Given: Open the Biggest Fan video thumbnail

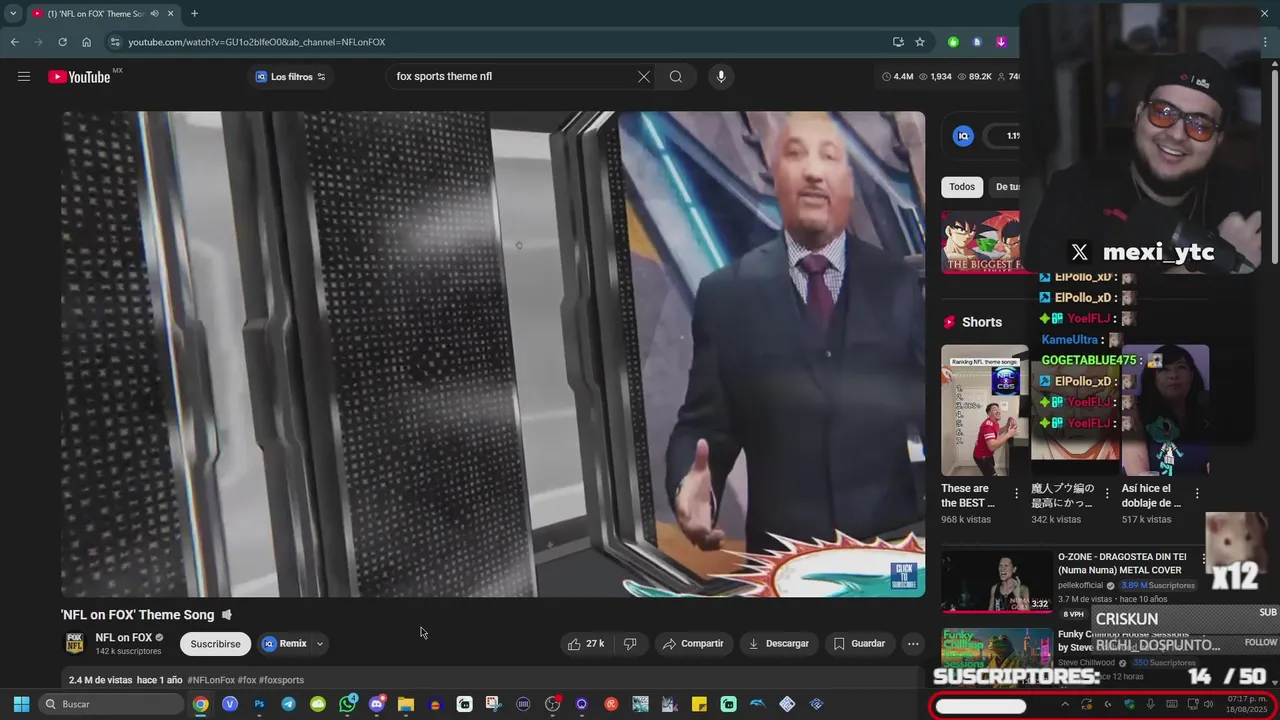Looking at the screenshot, I should (x=981, y=242).
